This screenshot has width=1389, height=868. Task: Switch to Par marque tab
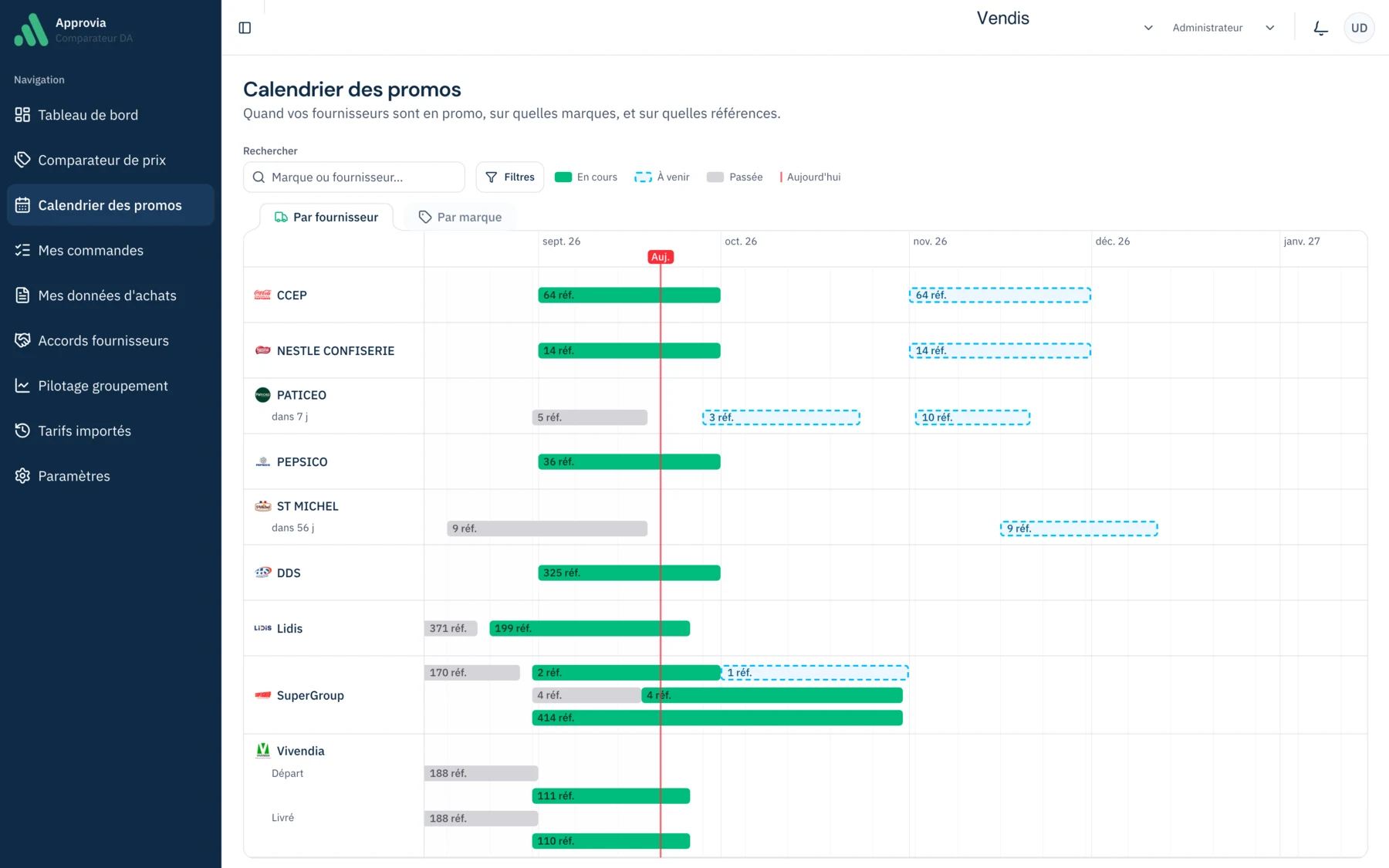(460, 218)
